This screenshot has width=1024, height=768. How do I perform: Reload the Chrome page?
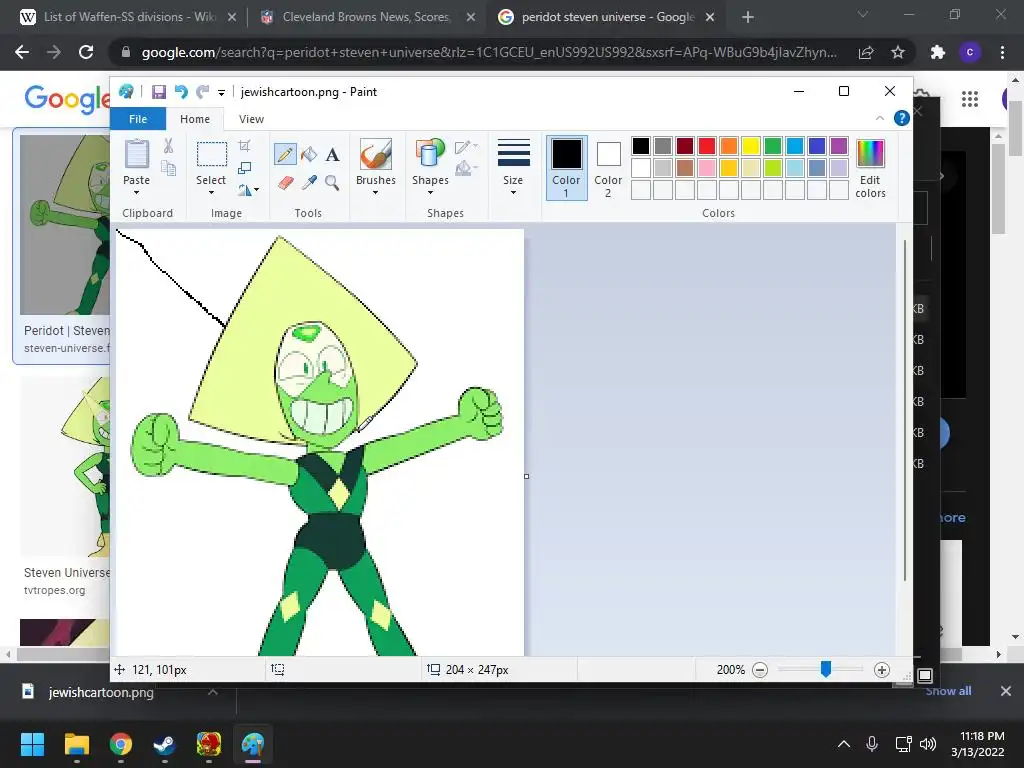[x=86, y=52]
